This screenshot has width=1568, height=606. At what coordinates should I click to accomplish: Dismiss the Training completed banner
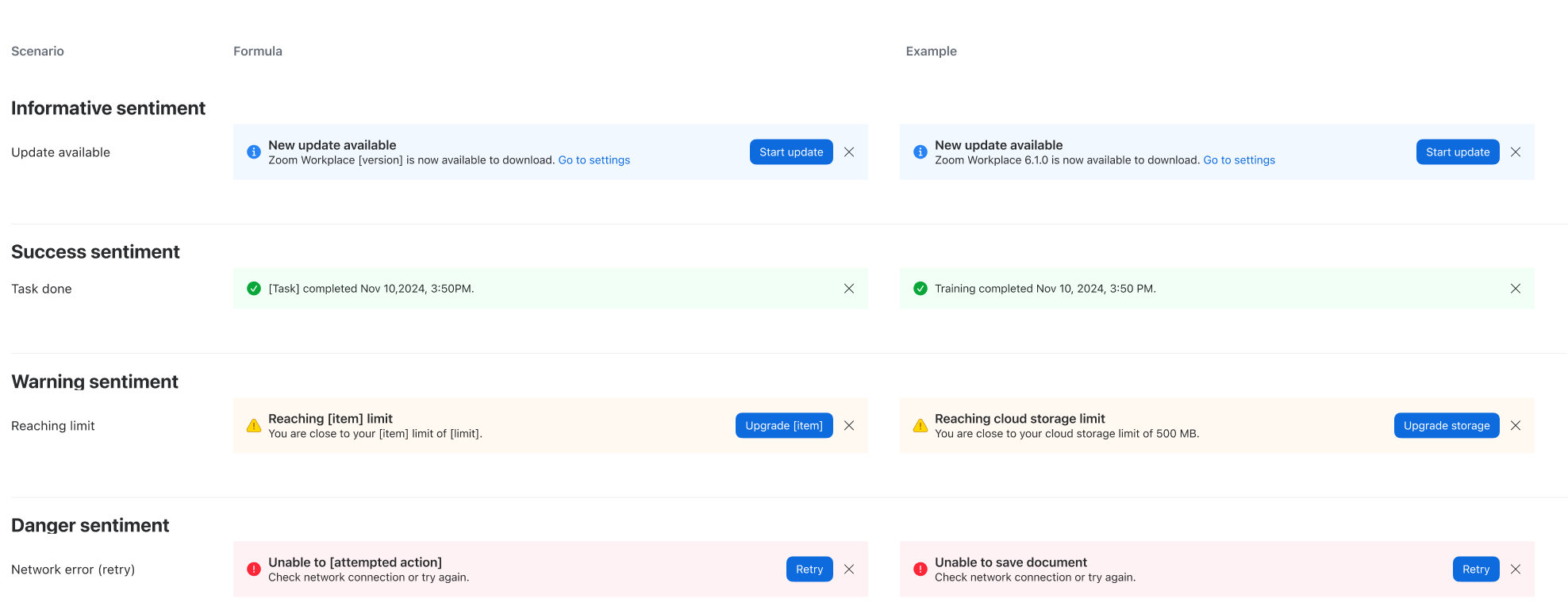1516,289
